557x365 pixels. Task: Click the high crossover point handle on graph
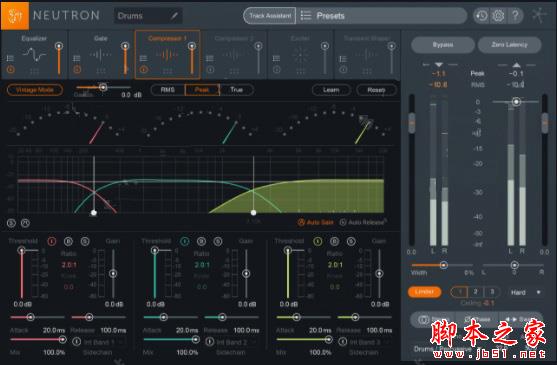(x=253, y=213)
